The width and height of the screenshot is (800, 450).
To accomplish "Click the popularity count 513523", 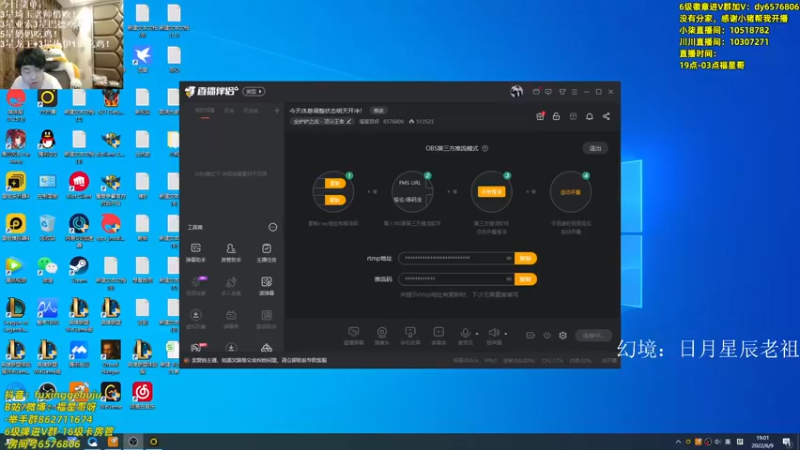I will tap(421, 121).
